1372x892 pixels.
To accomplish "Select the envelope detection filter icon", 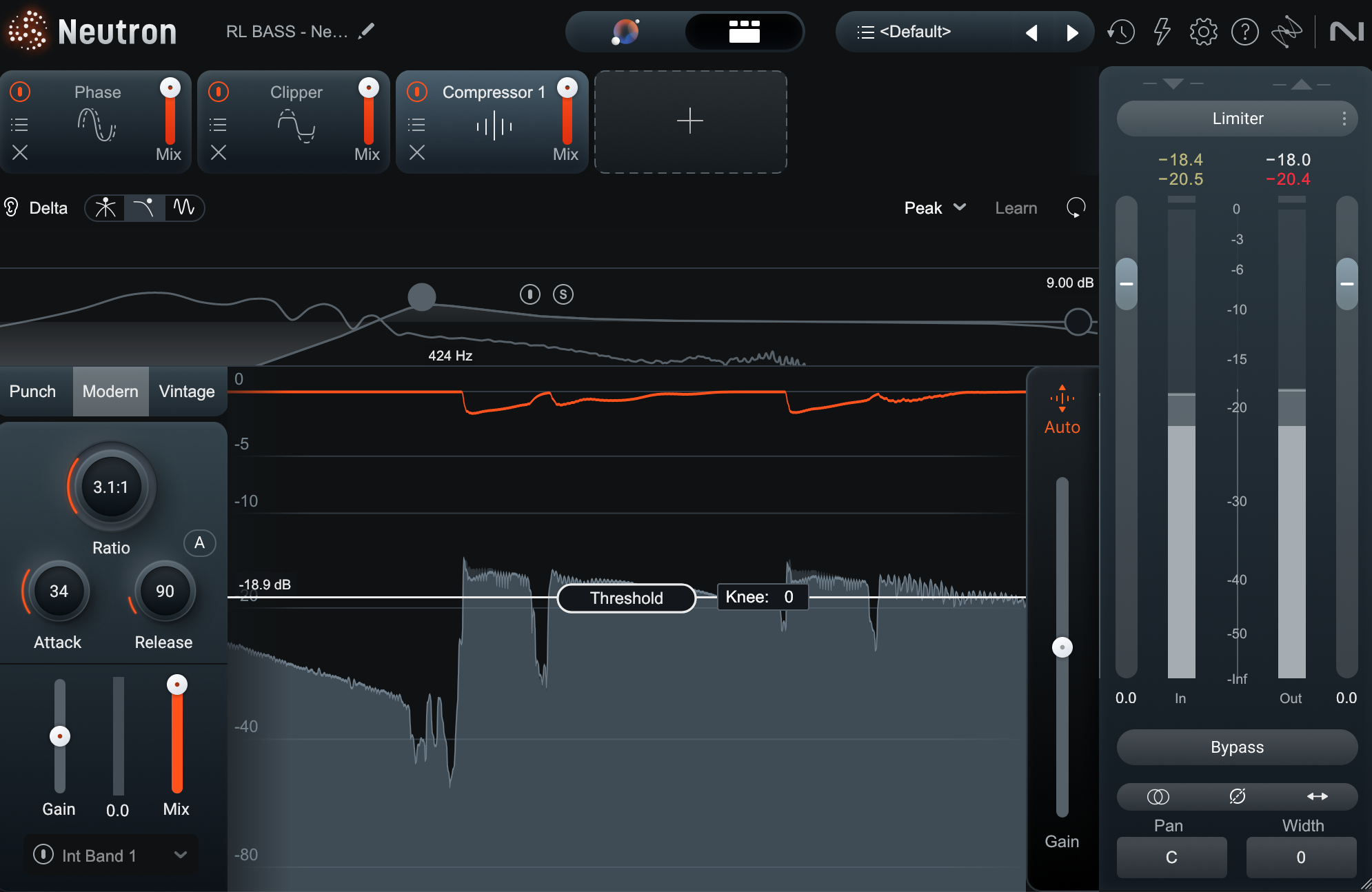I will tap(144, 207).
